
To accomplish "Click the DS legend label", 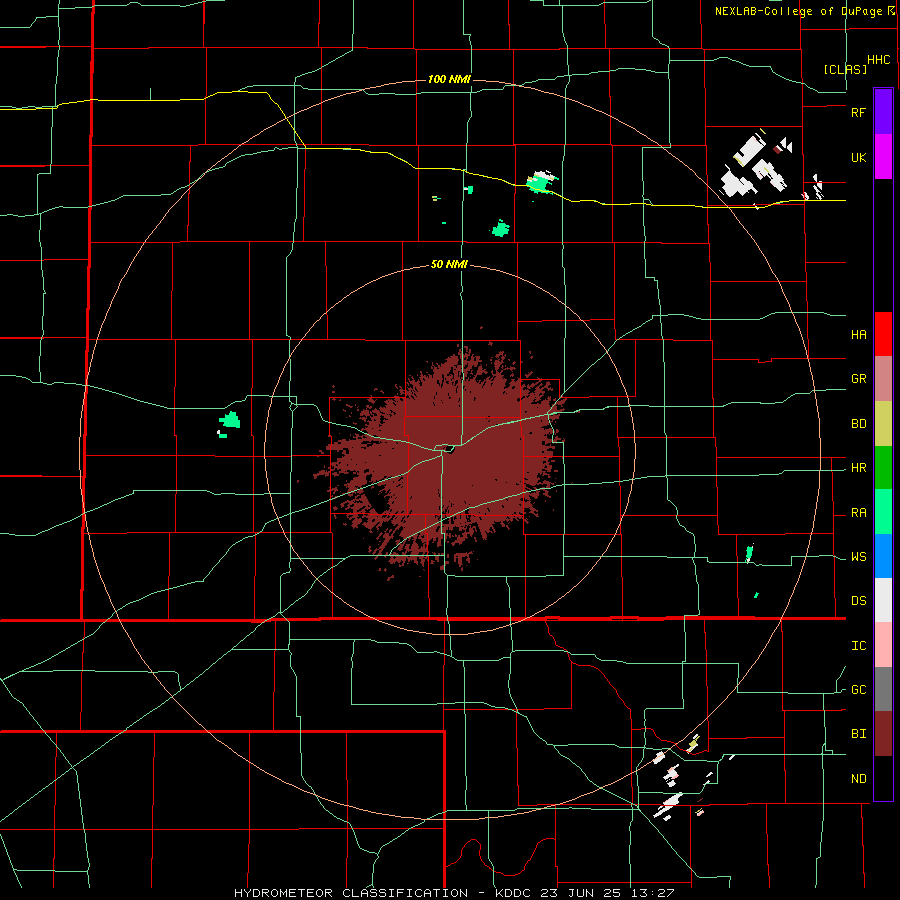I will point(858,601).
